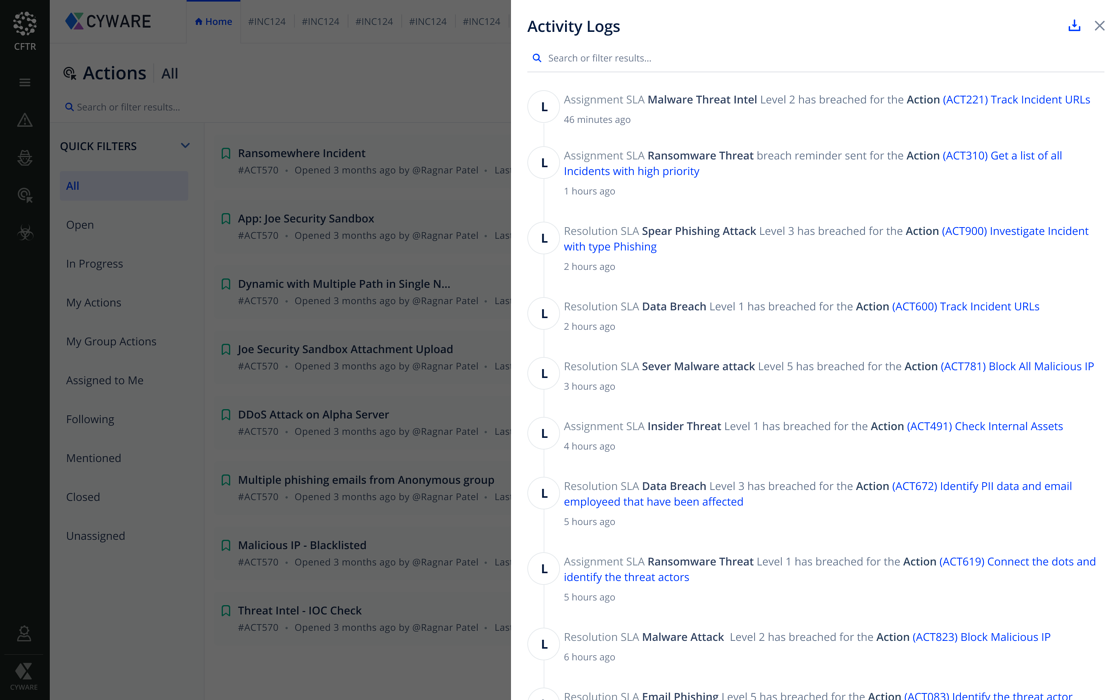Open the user profile icon
Image resolution: width=1120 pixels, height=700 pixels.
pos(24,634)
